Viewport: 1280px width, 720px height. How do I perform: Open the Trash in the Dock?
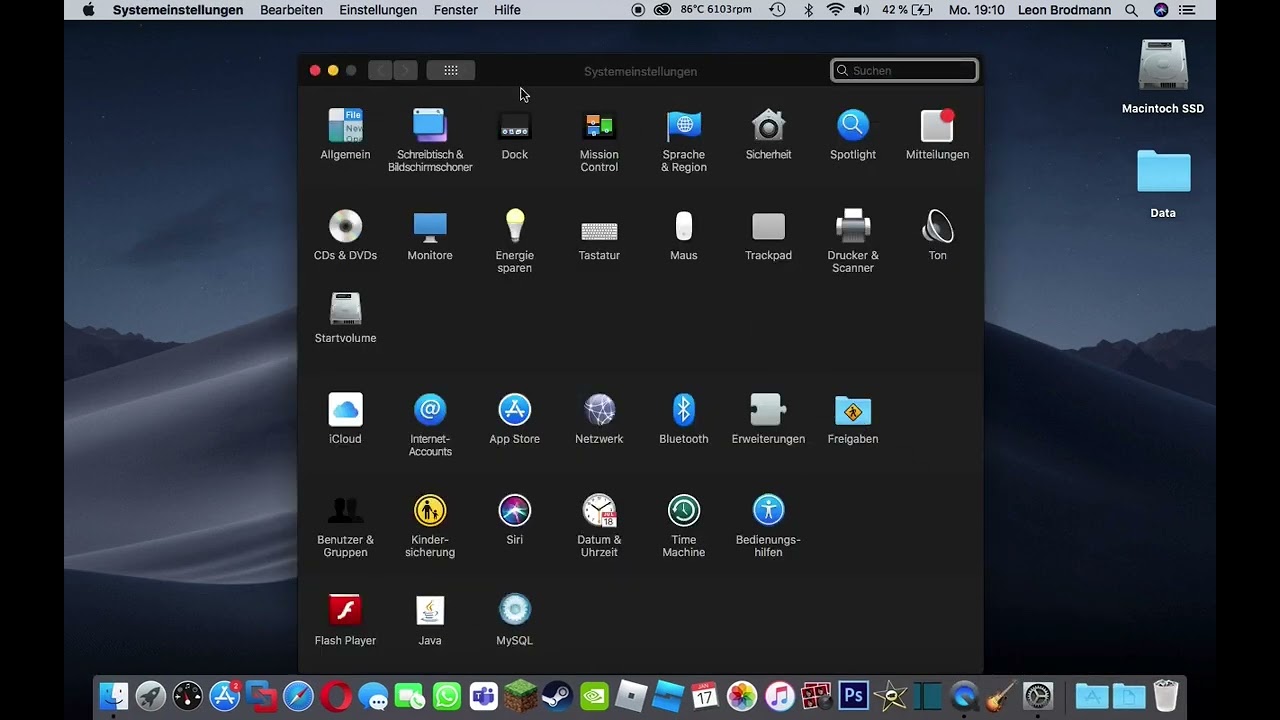point(1166,696)
